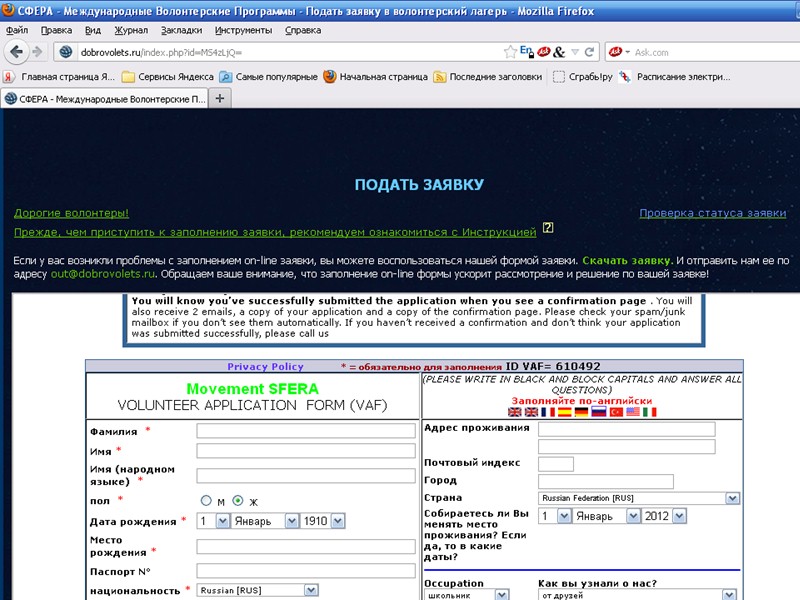Select the USA flag language
Screen dimensions: 800x600
[x=633, y=412]
